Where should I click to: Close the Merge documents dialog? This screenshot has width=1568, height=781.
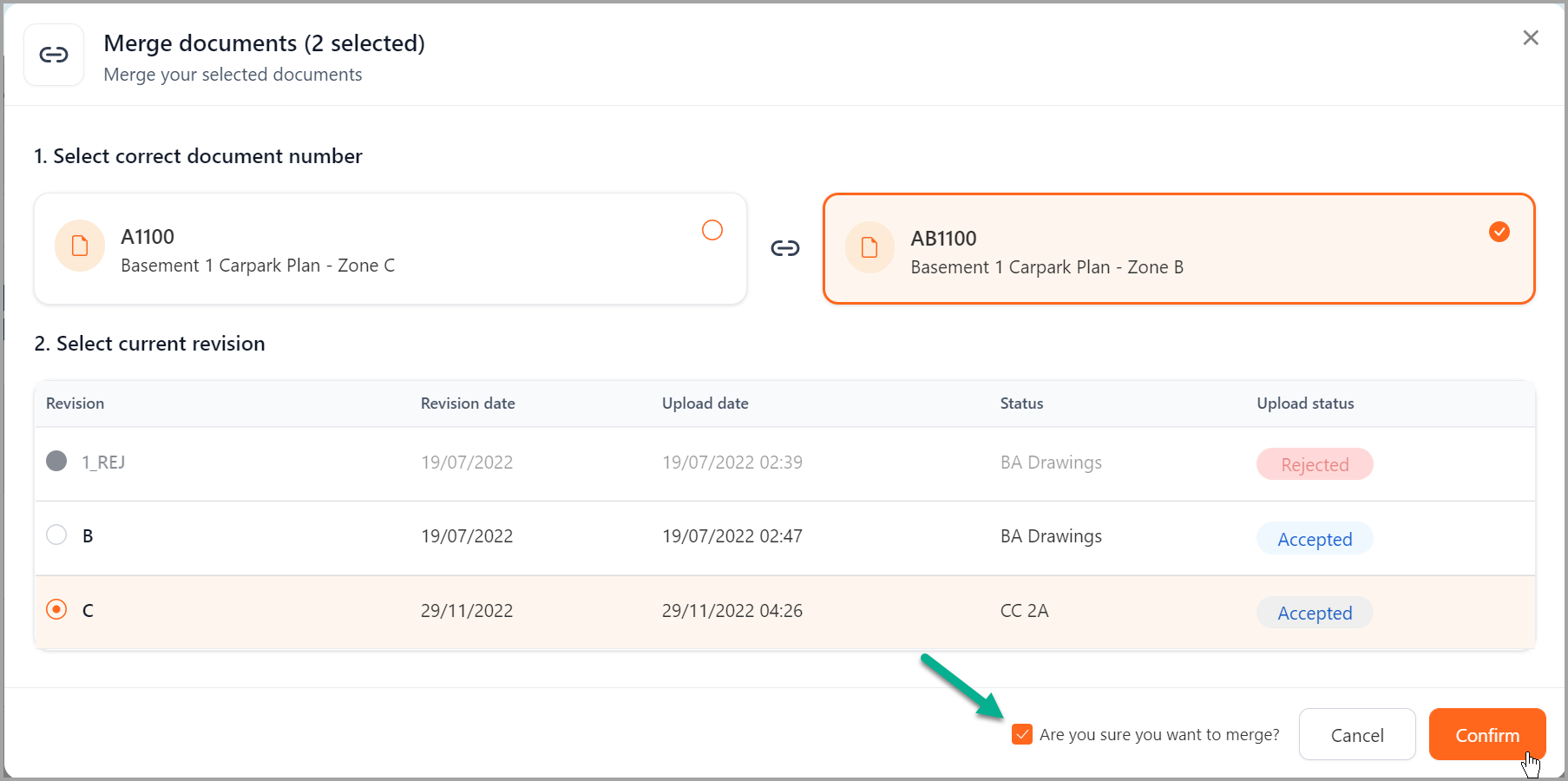[1530, 38]
